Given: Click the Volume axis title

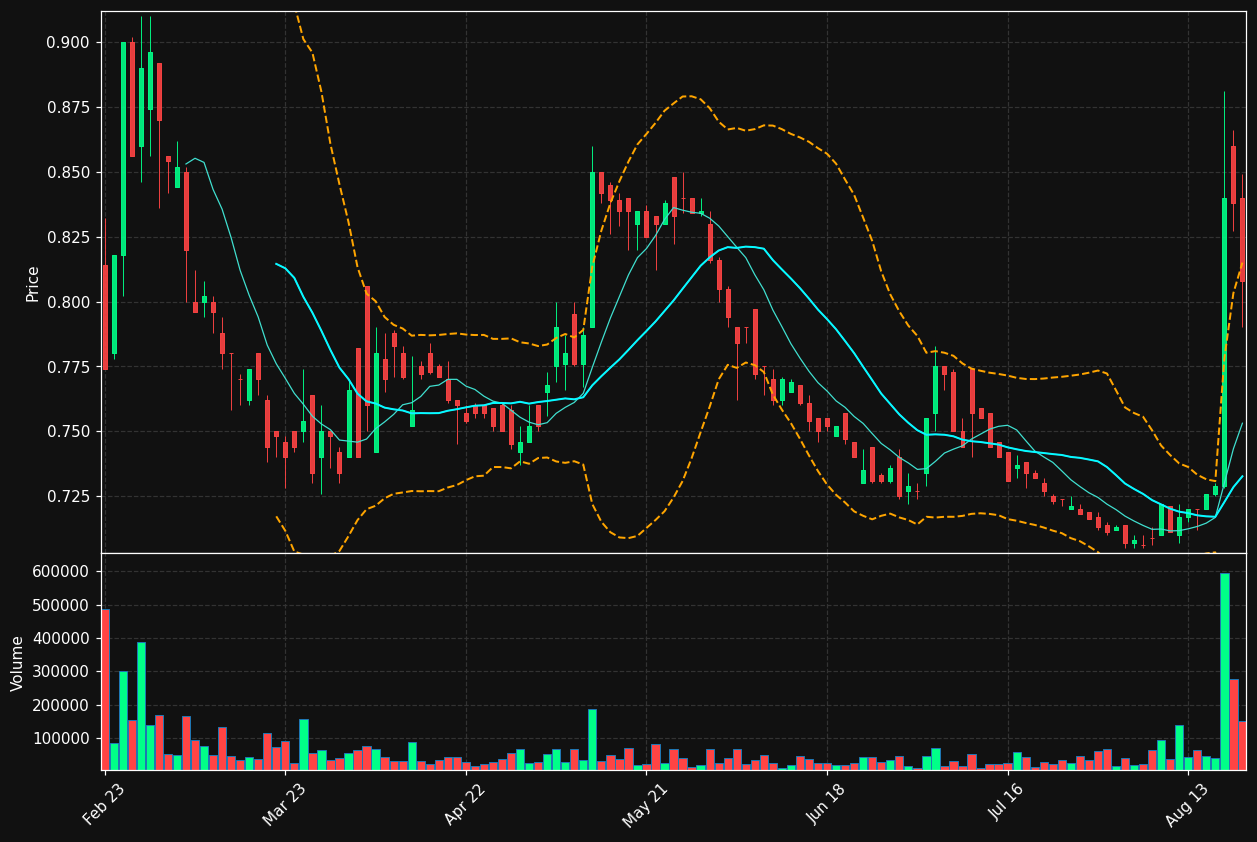Looking at the screenshot, I should tap(18, 663).
